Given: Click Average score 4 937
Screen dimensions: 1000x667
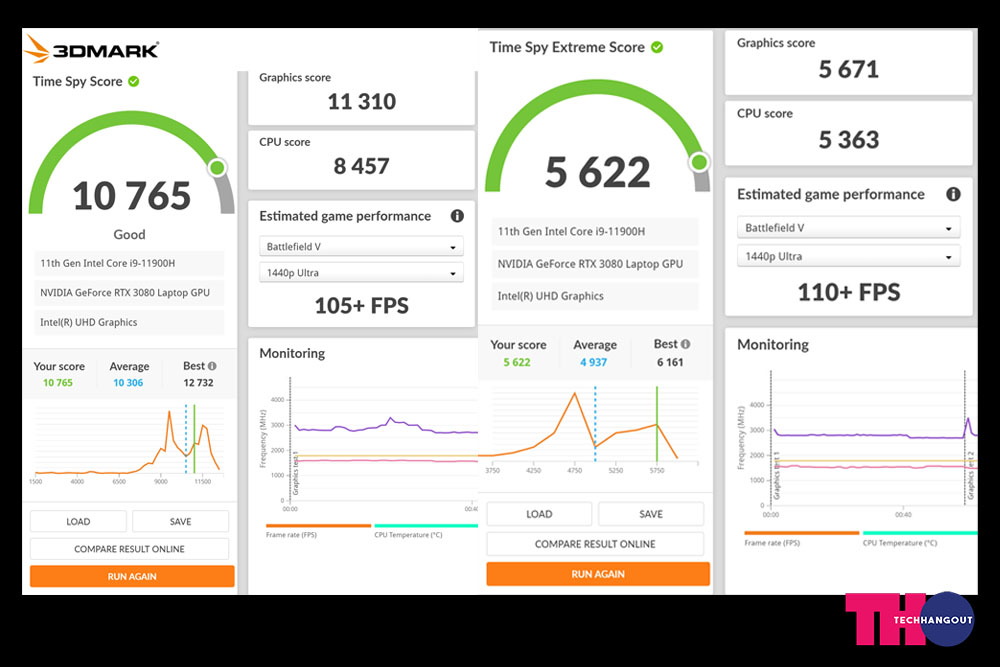Looking at the screenshot, I should [593, 362].
